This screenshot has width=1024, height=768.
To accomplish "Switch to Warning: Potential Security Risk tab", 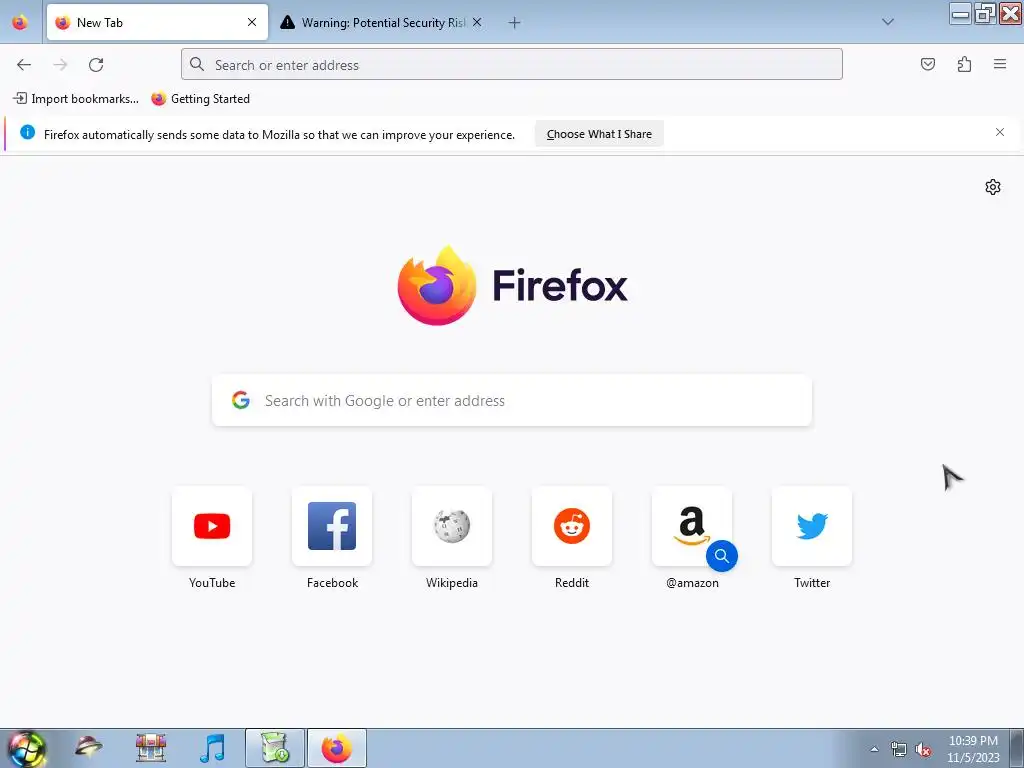I will pos(382,22).
